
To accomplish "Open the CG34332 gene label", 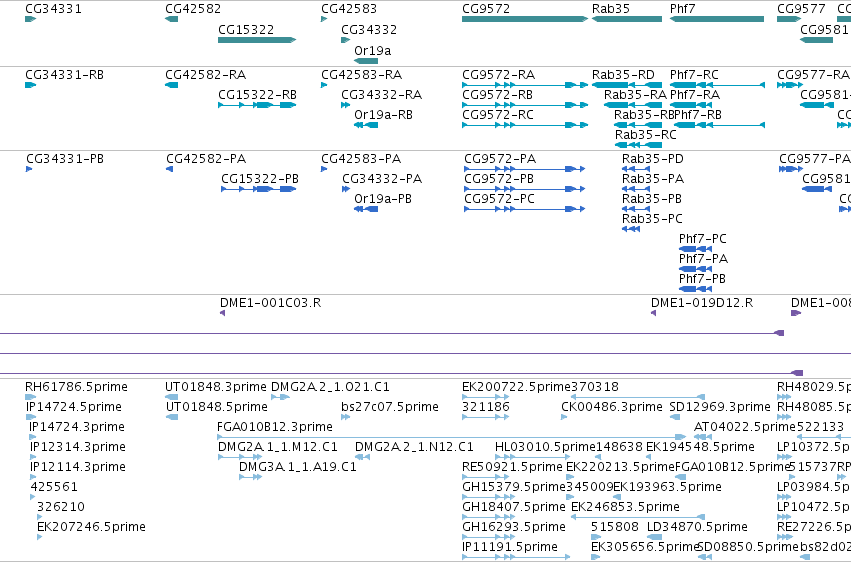I will [369, 29].
